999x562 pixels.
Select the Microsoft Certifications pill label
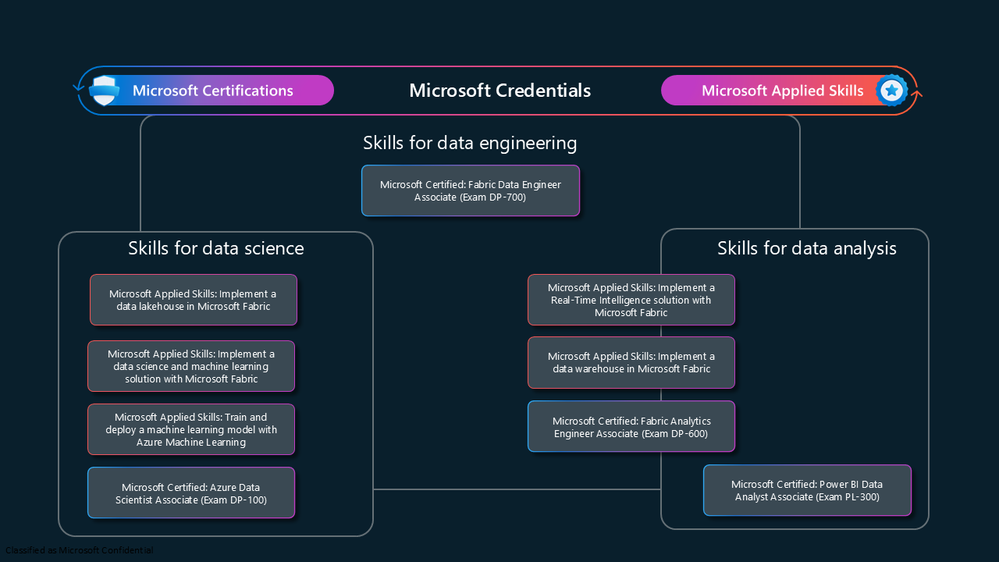213,90
